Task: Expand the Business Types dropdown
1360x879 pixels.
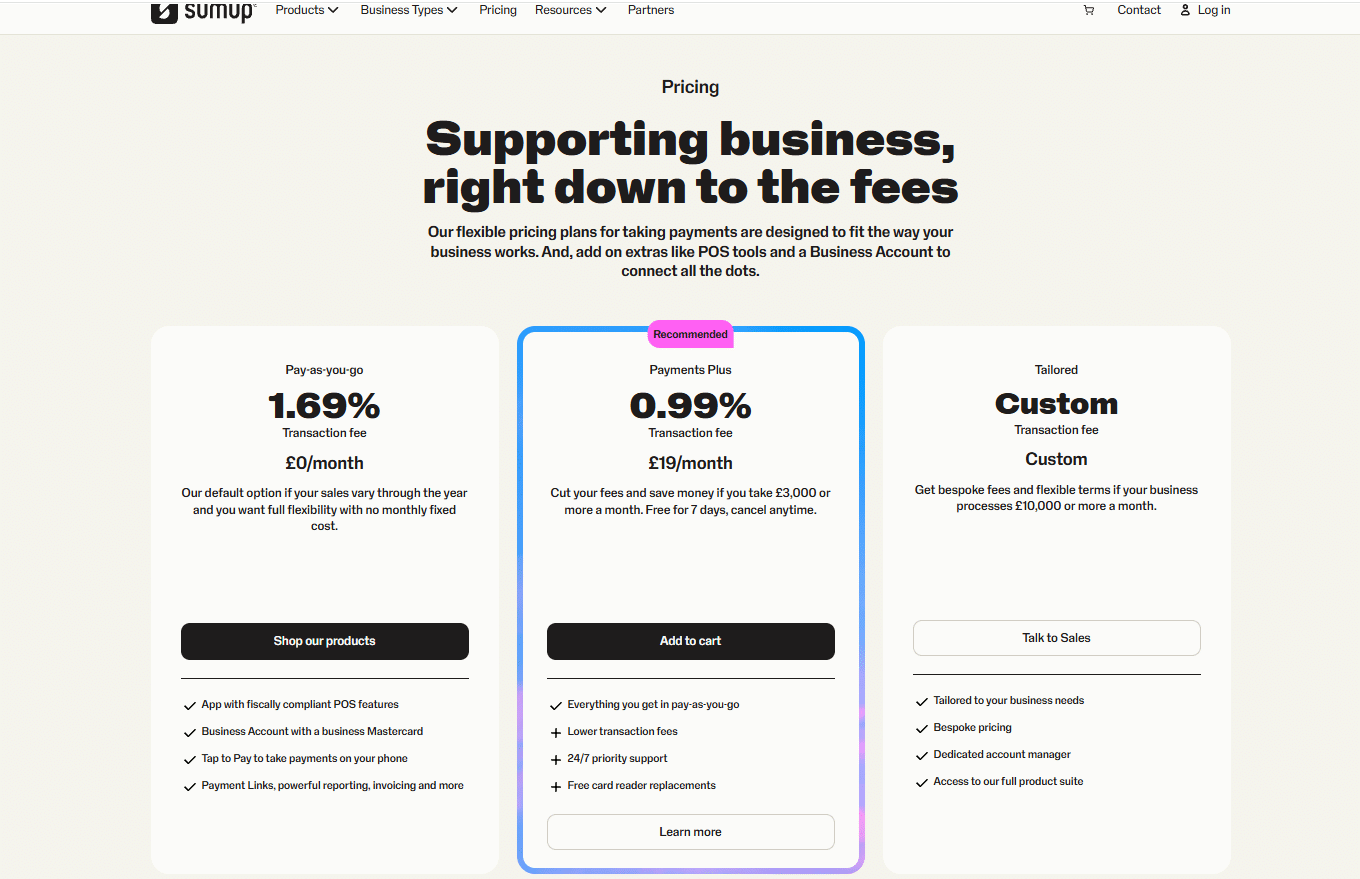Action: point(409,10)
